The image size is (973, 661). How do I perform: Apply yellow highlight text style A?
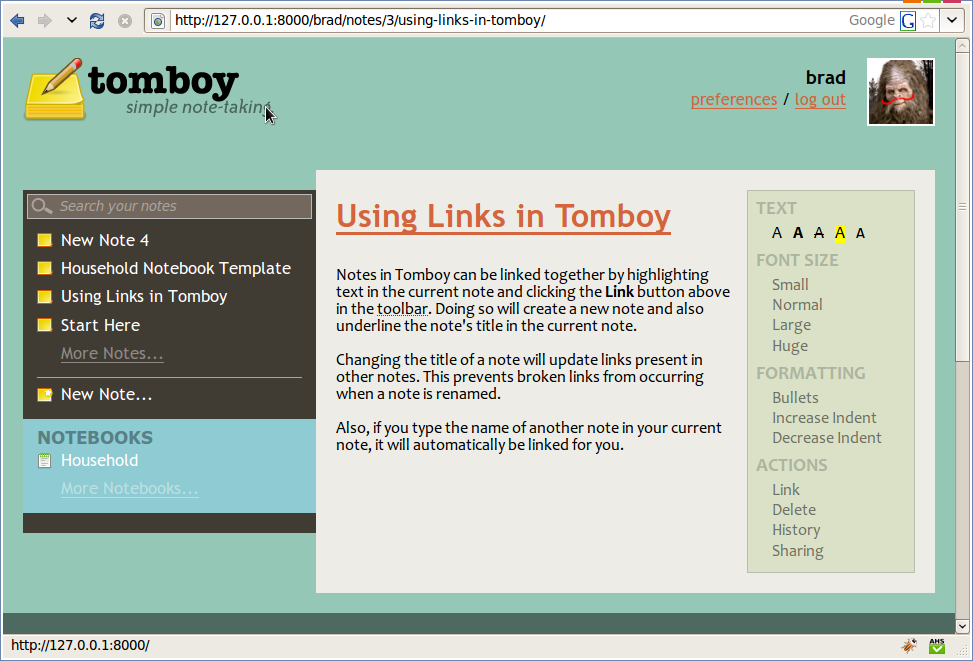pos(840,233)
